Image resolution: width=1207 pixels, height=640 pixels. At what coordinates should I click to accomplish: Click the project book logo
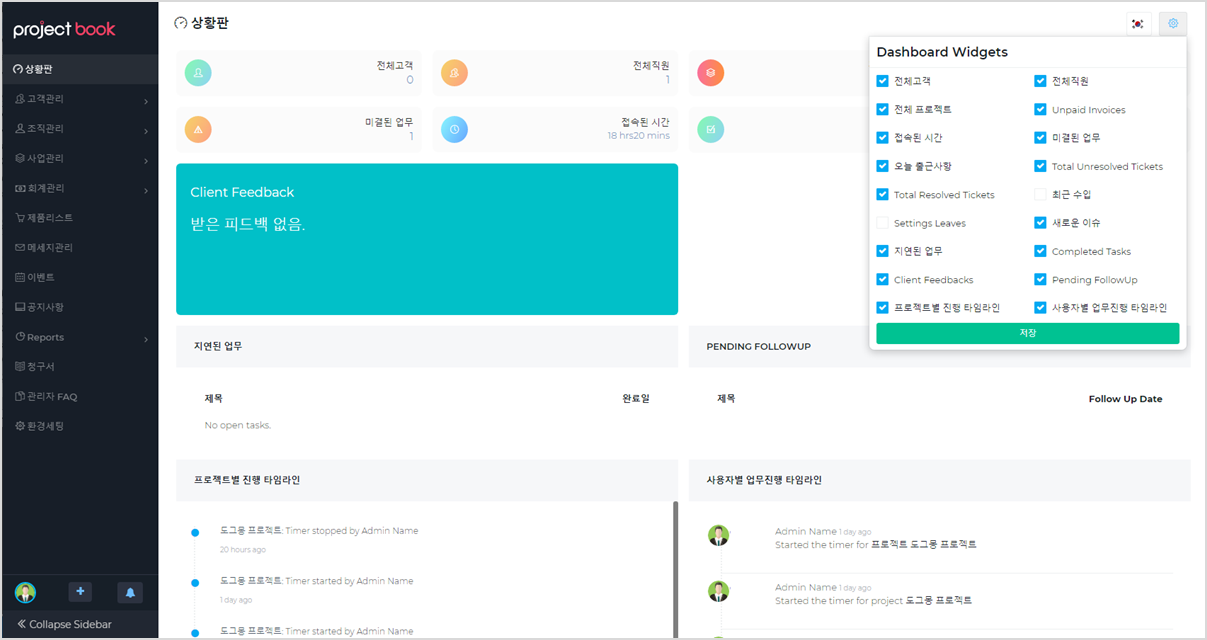(x=65, y=29)
